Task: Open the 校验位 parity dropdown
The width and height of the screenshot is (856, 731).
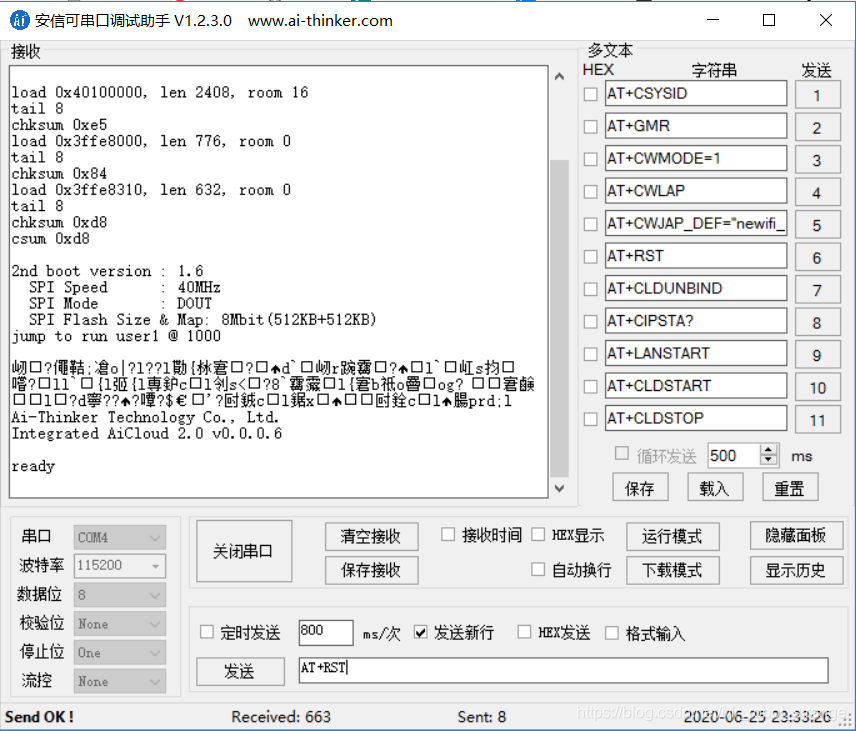Action: [120, 623]
